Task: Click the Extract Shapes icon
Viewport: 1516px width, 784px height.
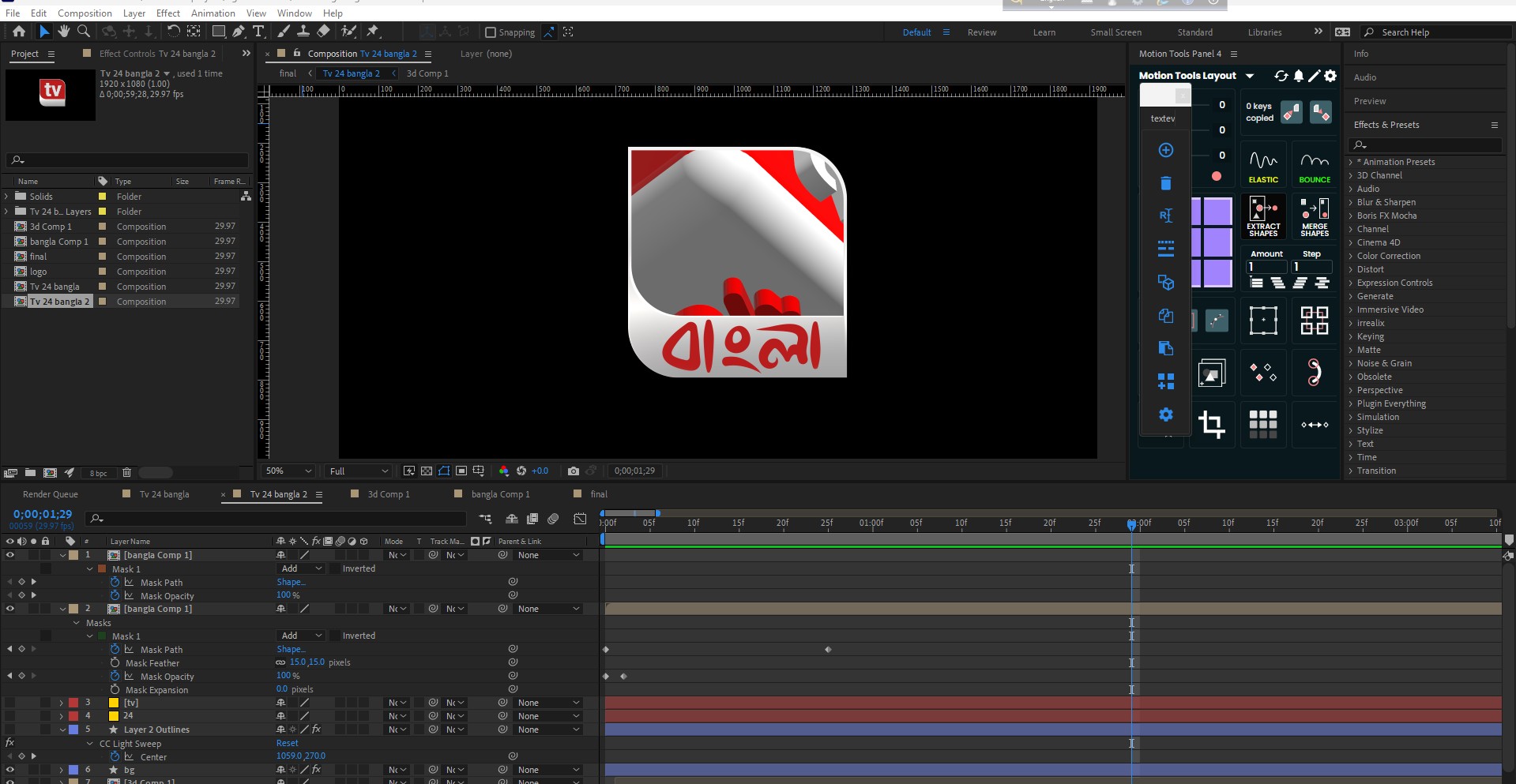Action: point(1263,216)
